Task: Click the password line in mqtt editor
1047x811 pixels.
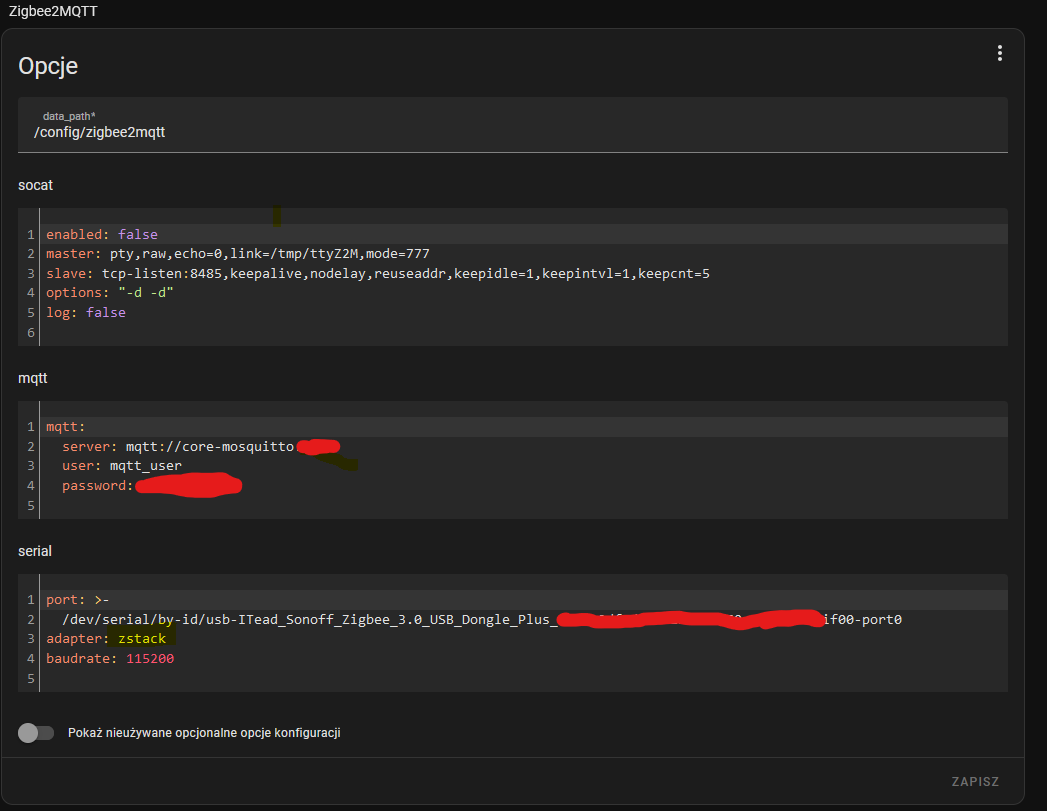Action: tap(151, 485)
